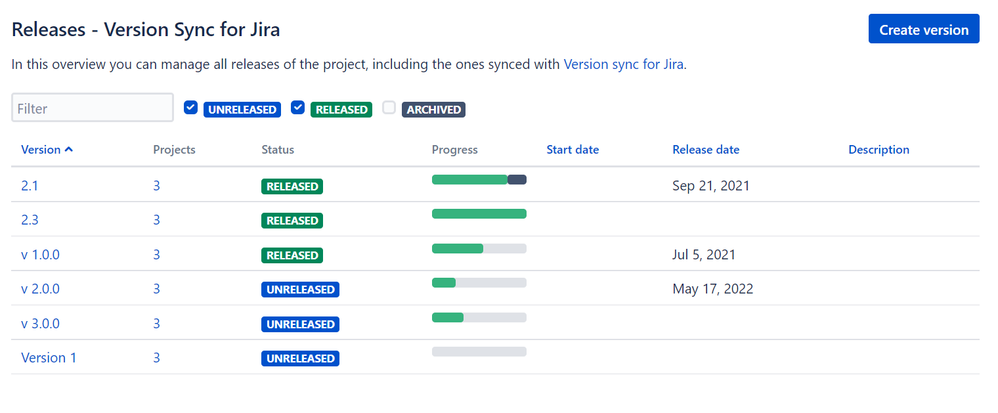Click the Sep 21, 2021 release date
This screenshot has height=413, width=998.
point(711,186)
